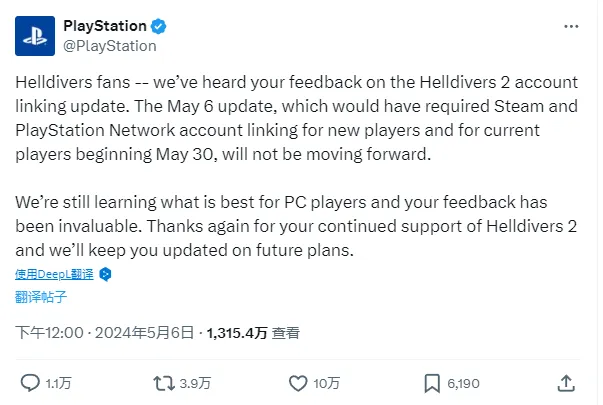The height and width of the screenshot is (405, 603).
Task: Click the 6,190 bookmark count
Action: pyautogui.click(x=463, y=383)
